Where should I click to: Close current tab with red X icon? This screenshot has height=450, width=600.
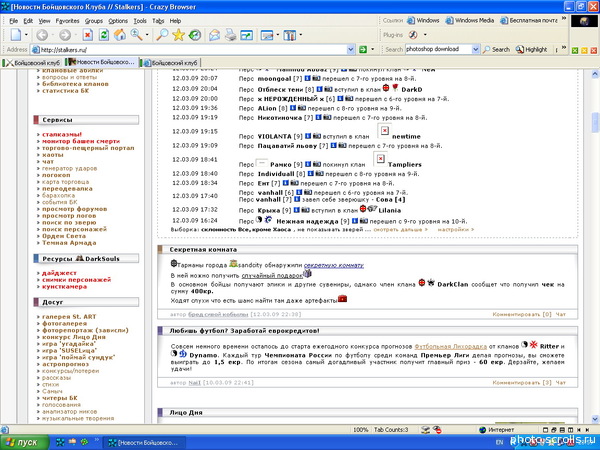(594, 51)
